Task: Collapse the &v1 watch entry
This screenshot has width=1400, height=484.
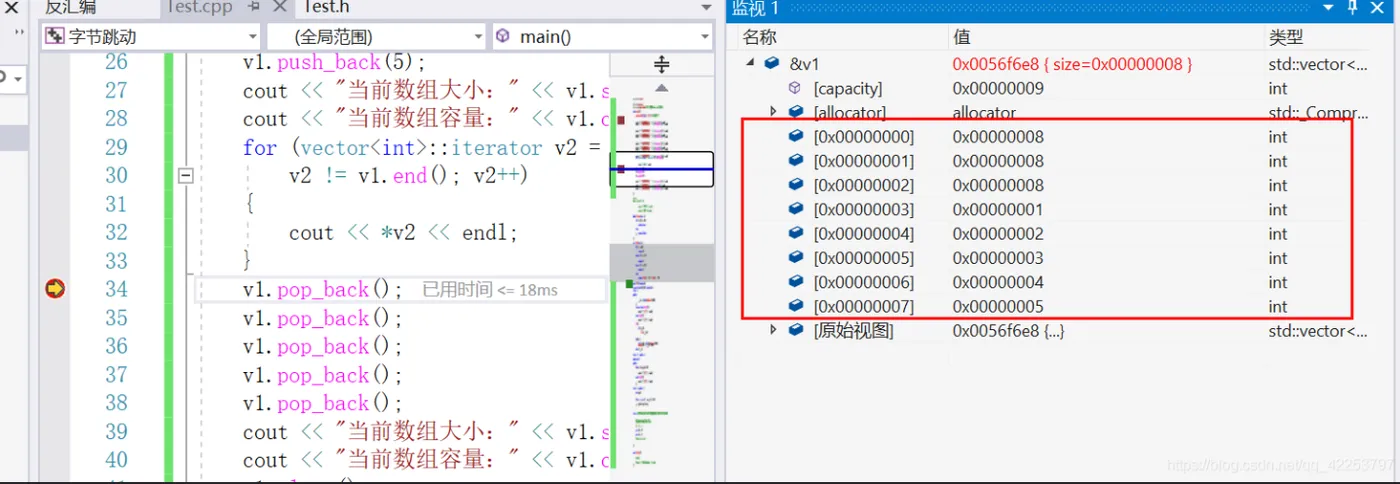Action: [x=750, y=63]
